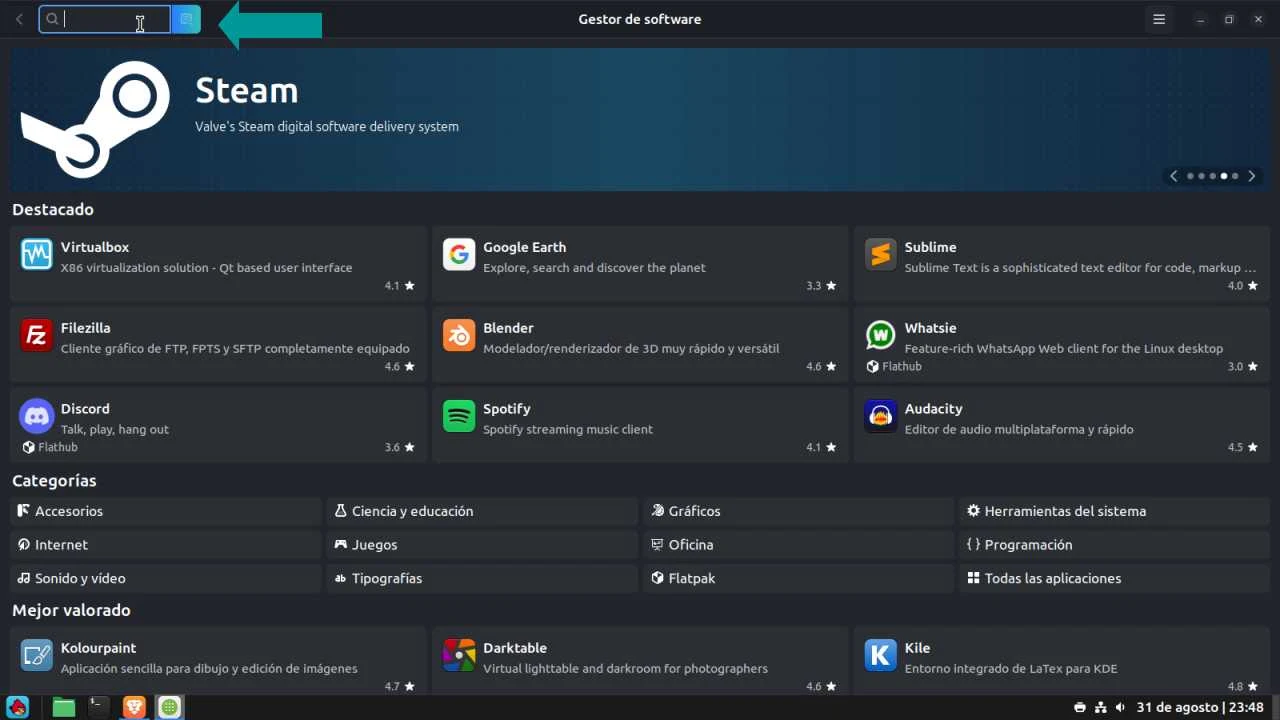Click the Mejor valorado section heading
This screenshot has height=720, width=1280.
click(x=71, y=610)
